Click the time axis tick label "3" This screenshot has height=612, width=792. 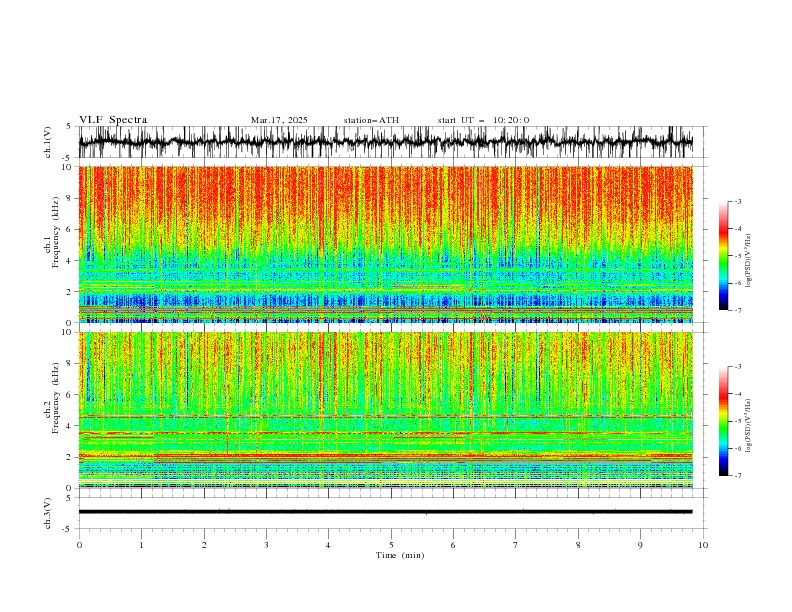(266, 545)
